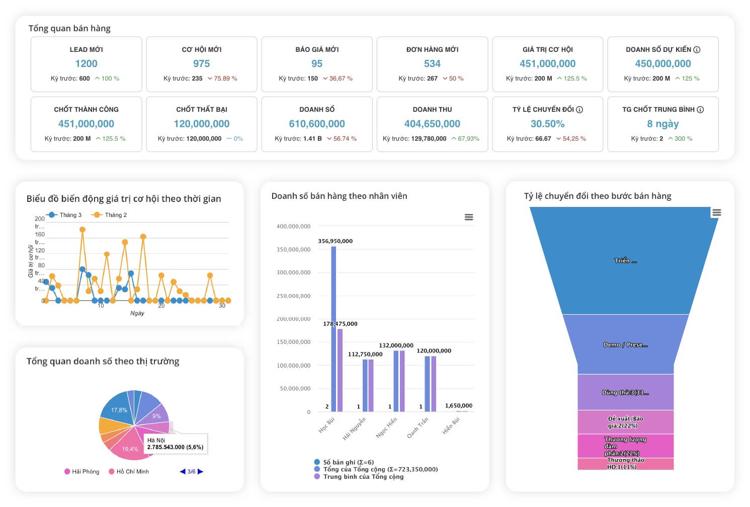Open the LEAD MỚI value 1200
Image resolution: width=750 pixels, height=507 pixels.
point(86,64)
